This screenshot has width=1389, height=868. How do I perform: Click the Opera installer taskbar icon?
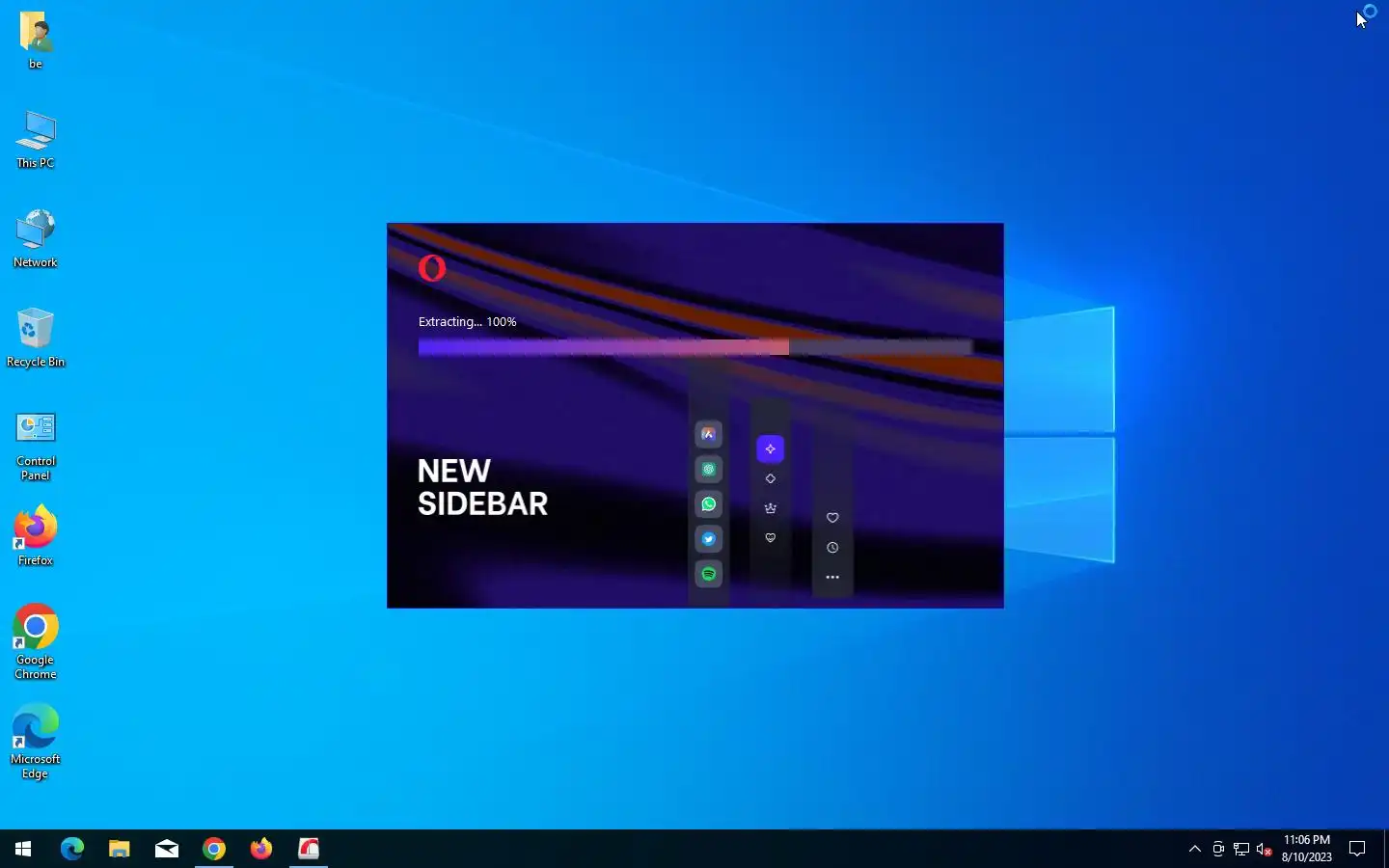(309, 849)
